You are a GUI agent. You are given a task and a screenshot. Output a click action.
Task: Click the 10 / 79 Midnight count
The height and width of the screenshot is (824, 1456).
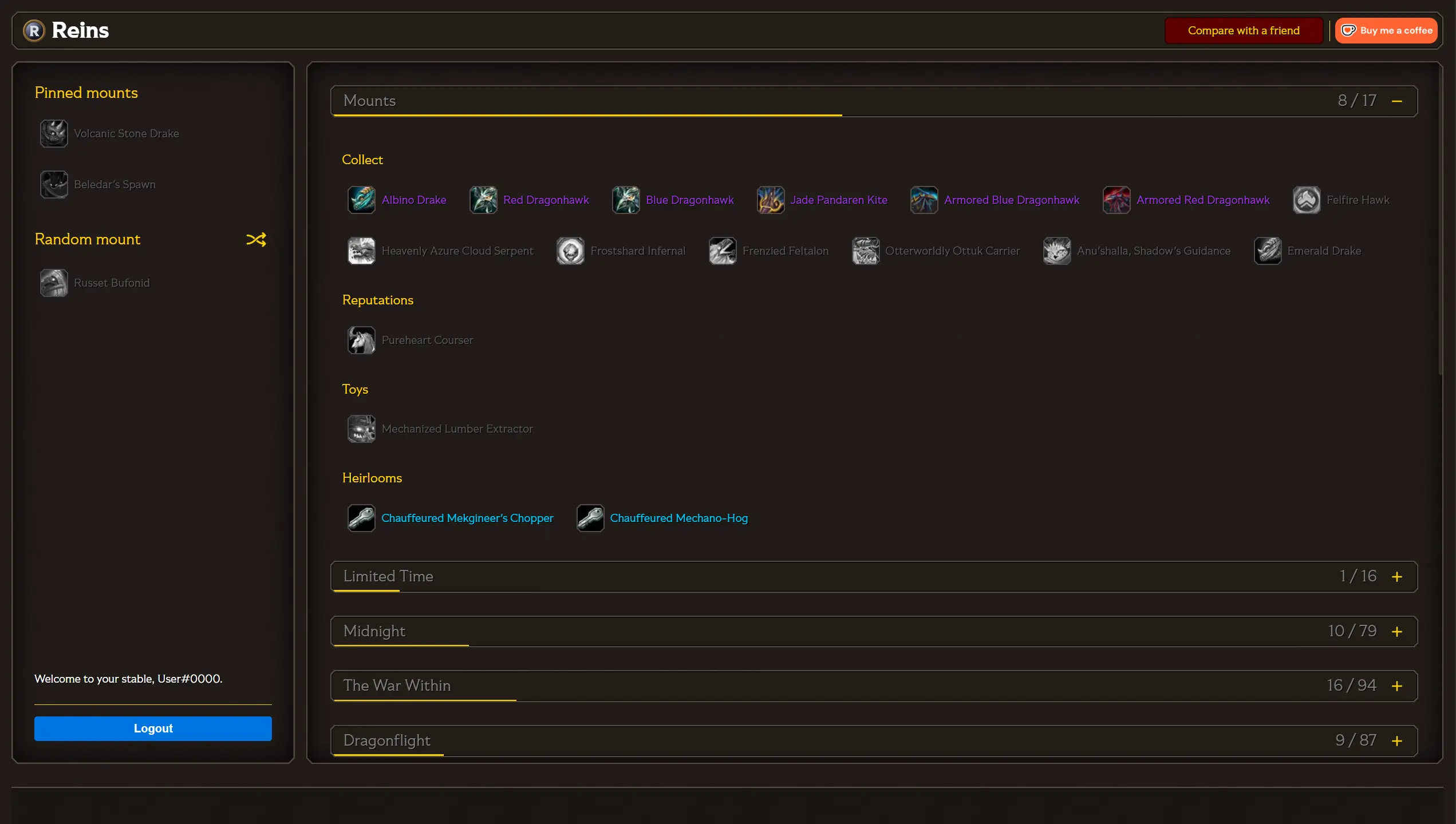(1352, 631)
